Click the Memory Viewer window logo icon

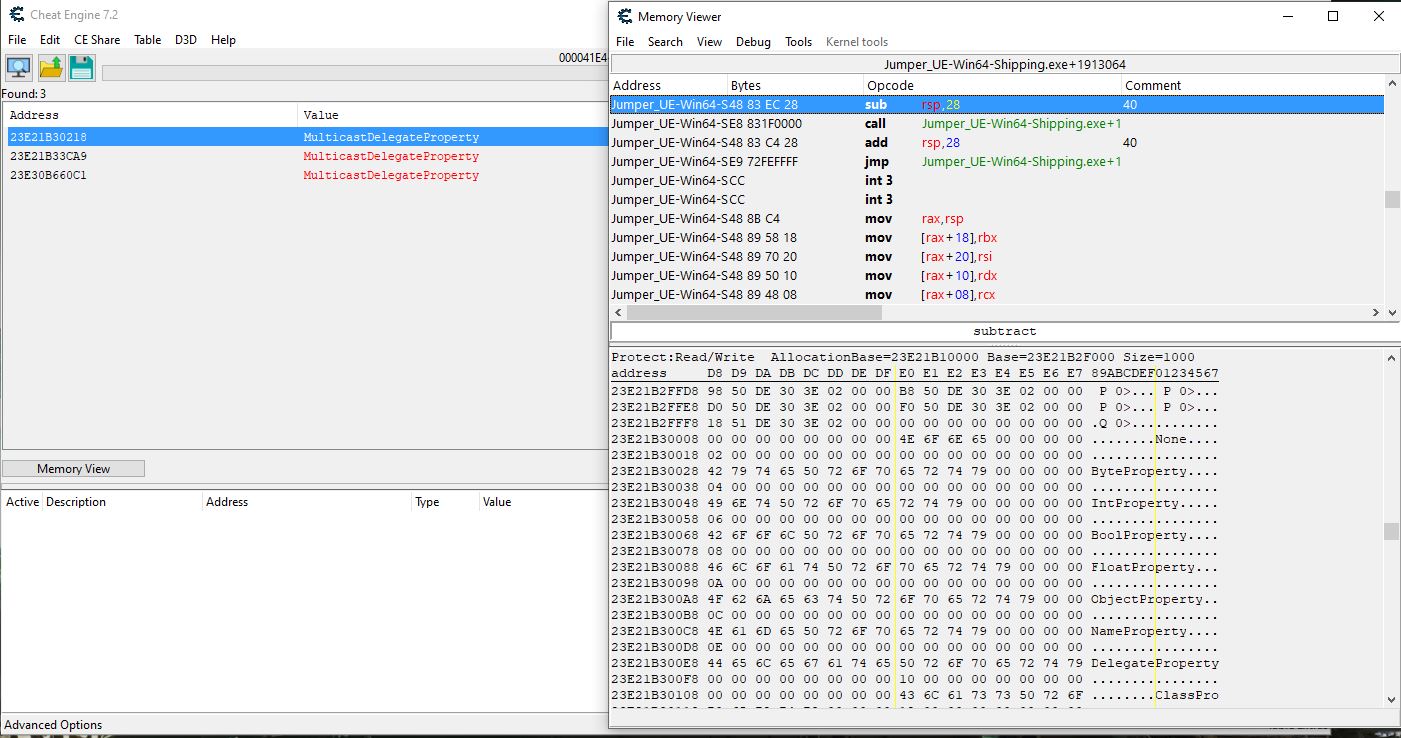(x=625, y=16)
